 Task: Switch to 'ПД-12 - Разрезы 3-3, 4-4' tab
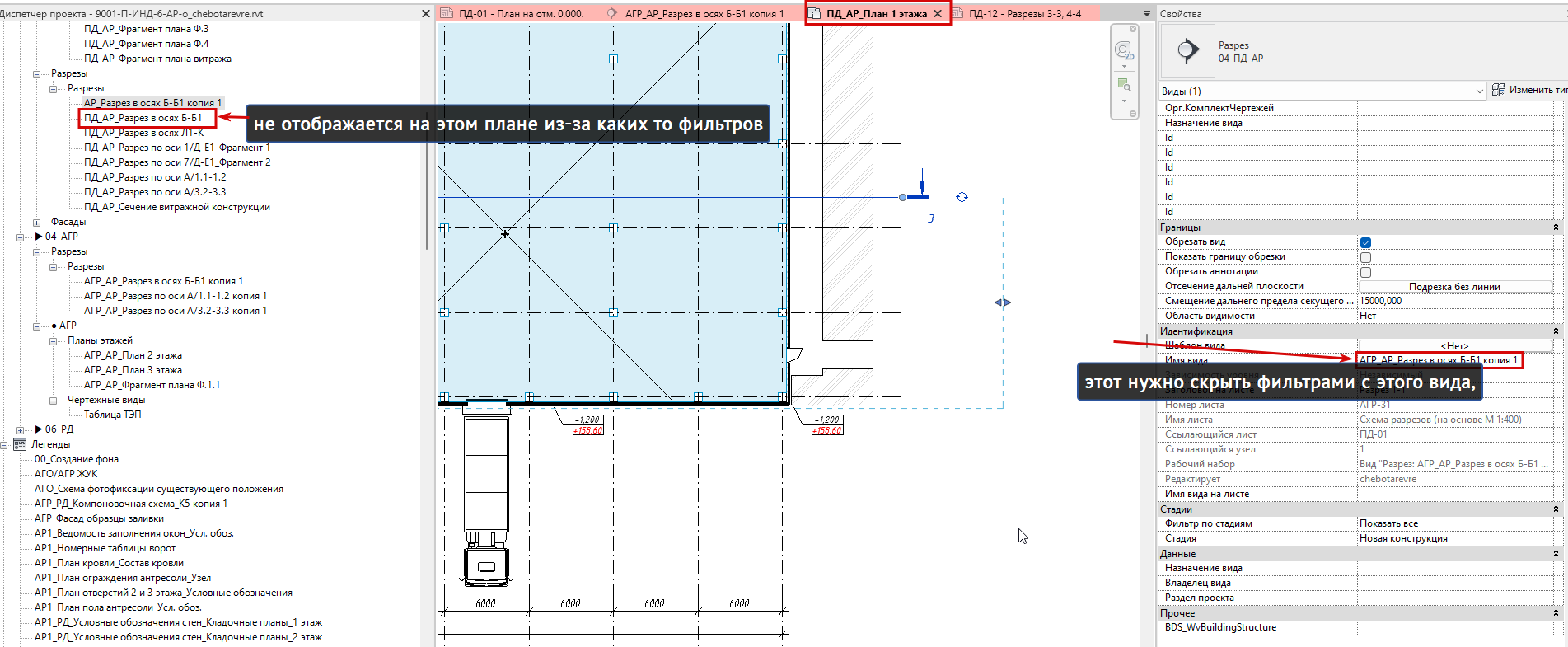coord(1025,14)
